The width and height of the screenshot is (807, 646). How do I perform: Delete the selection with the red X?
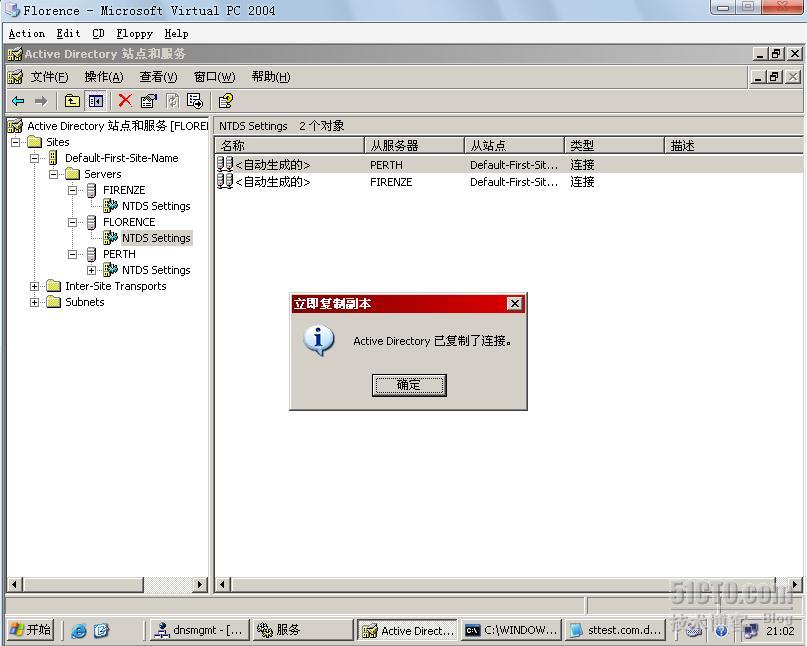[125, 100]
